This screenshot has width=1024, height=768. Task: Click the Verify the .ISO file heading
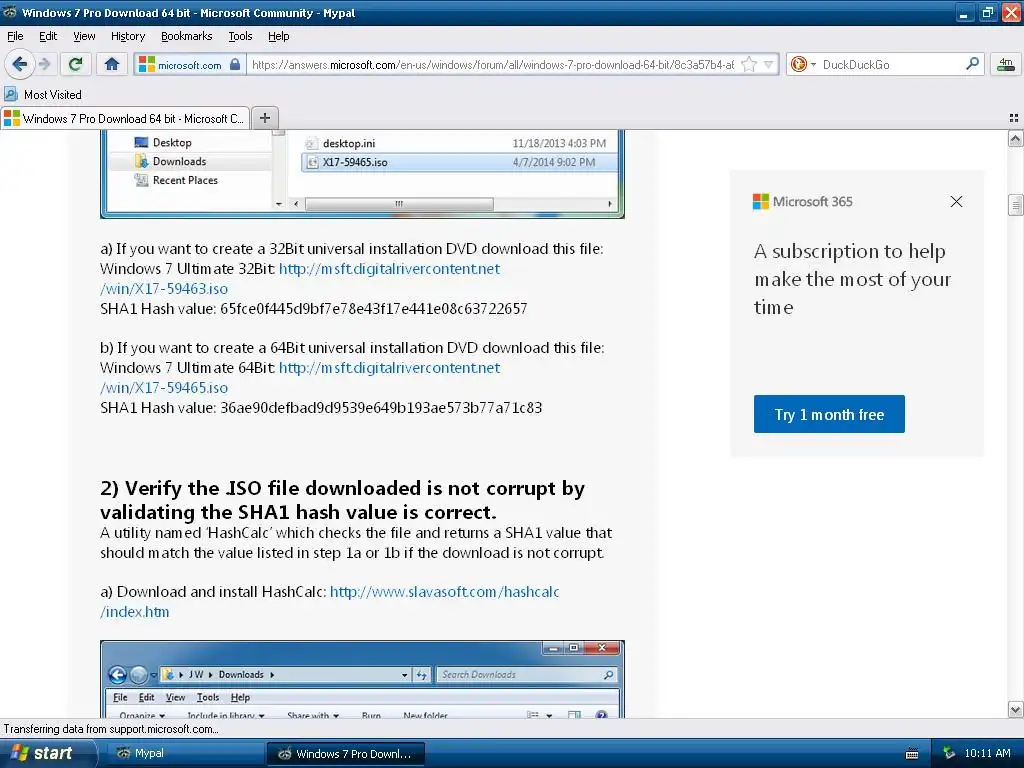[342, 500]
